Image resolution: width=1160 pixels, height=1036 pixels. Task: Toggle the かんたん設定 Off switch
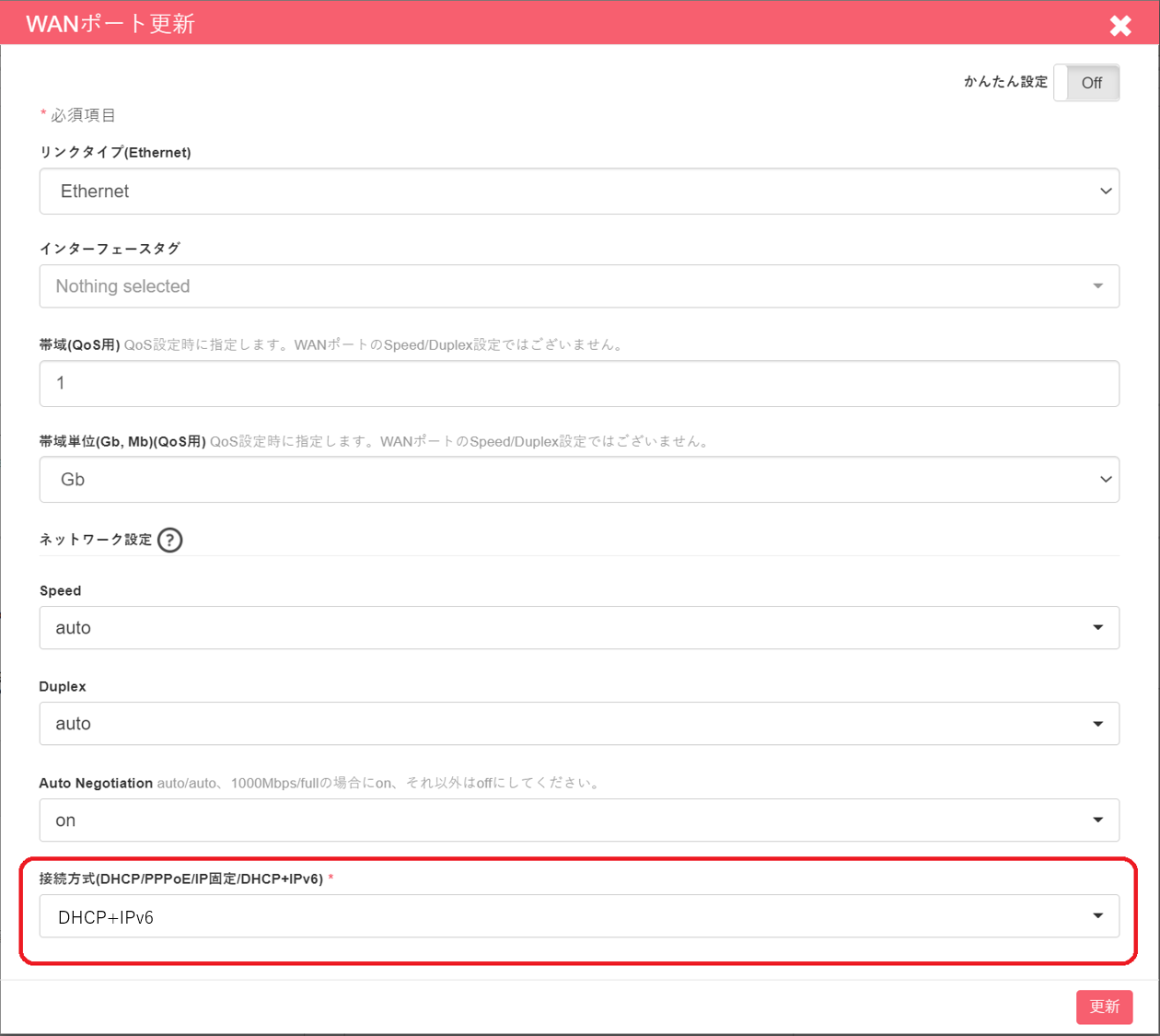point(1086,83)
